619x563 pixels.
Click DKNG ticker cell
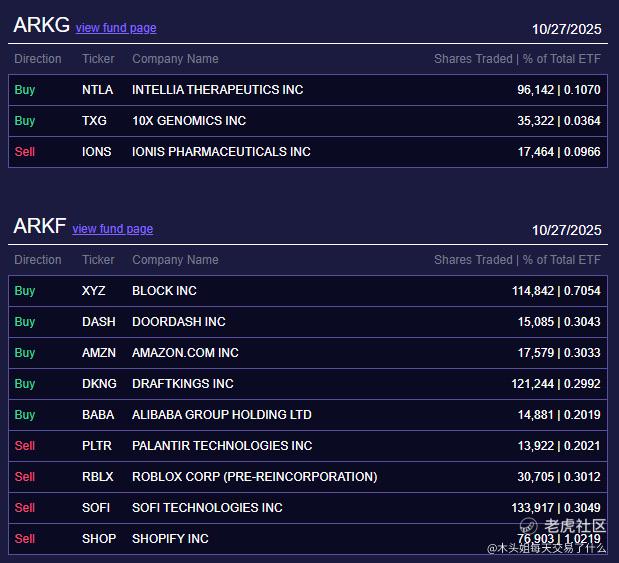tap(99, 383)
